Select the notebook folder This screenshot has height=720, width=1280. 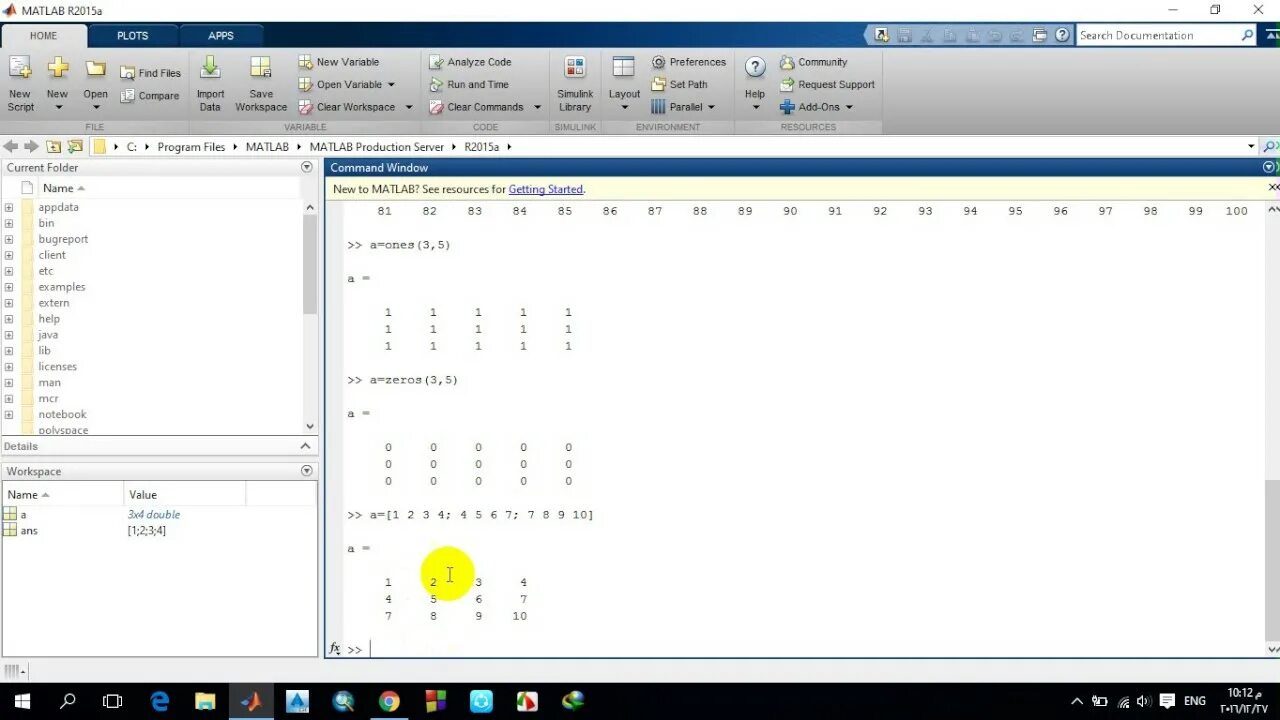[62, 415]
